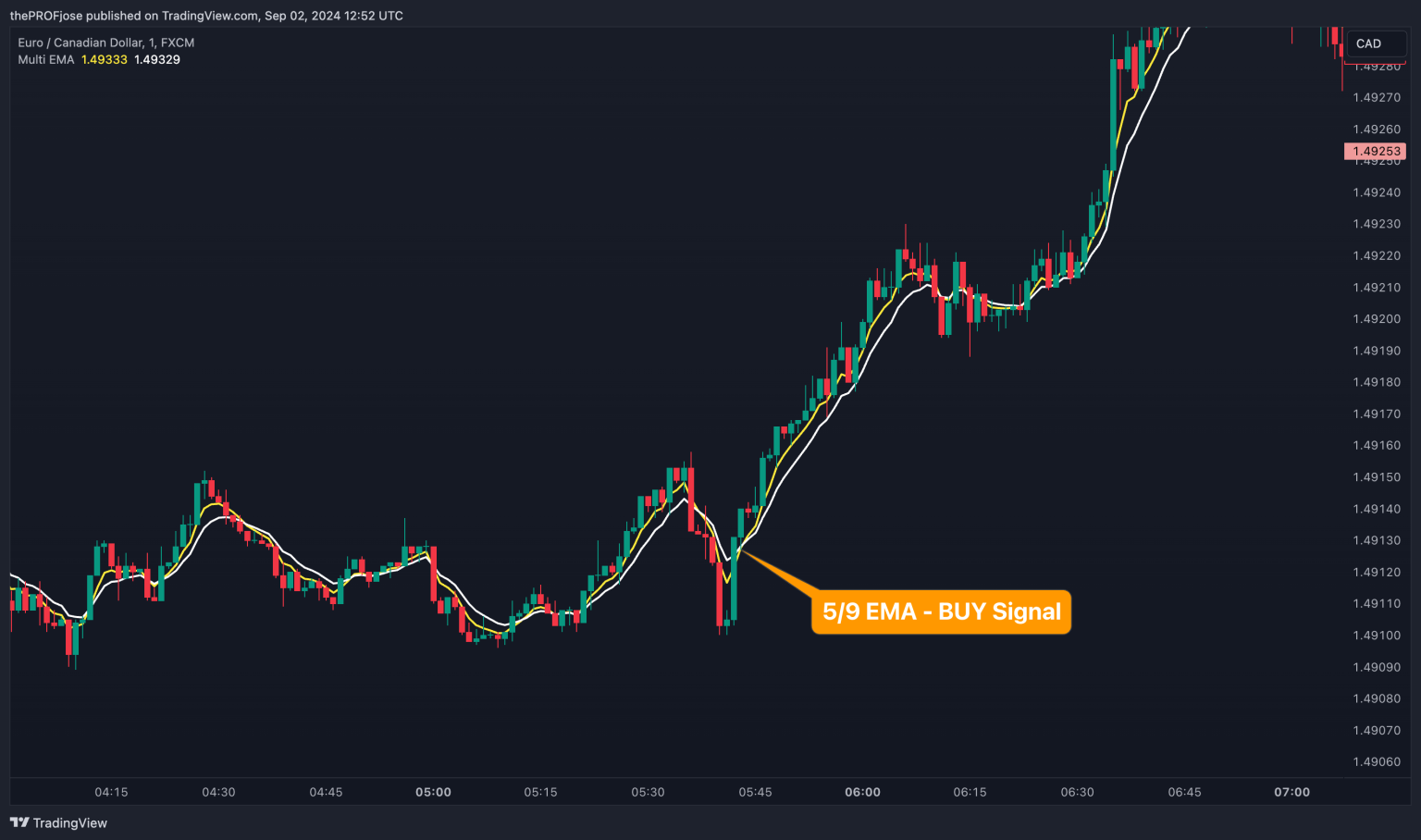Click the yellow EMA value 1.49333
This screenshot has height=840, width=1421.
point(104,59)
